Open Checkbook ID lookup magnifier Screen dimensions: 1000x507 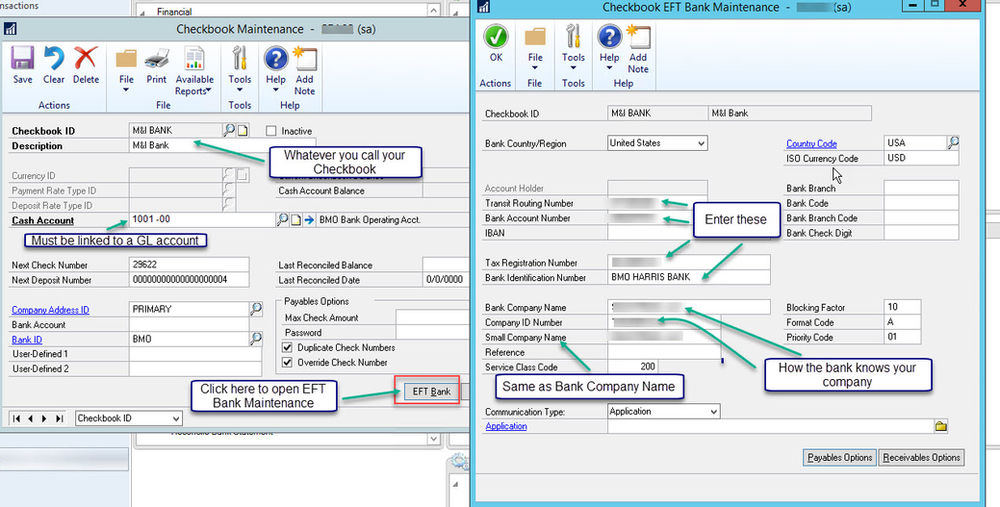click(x=229, y=130)
